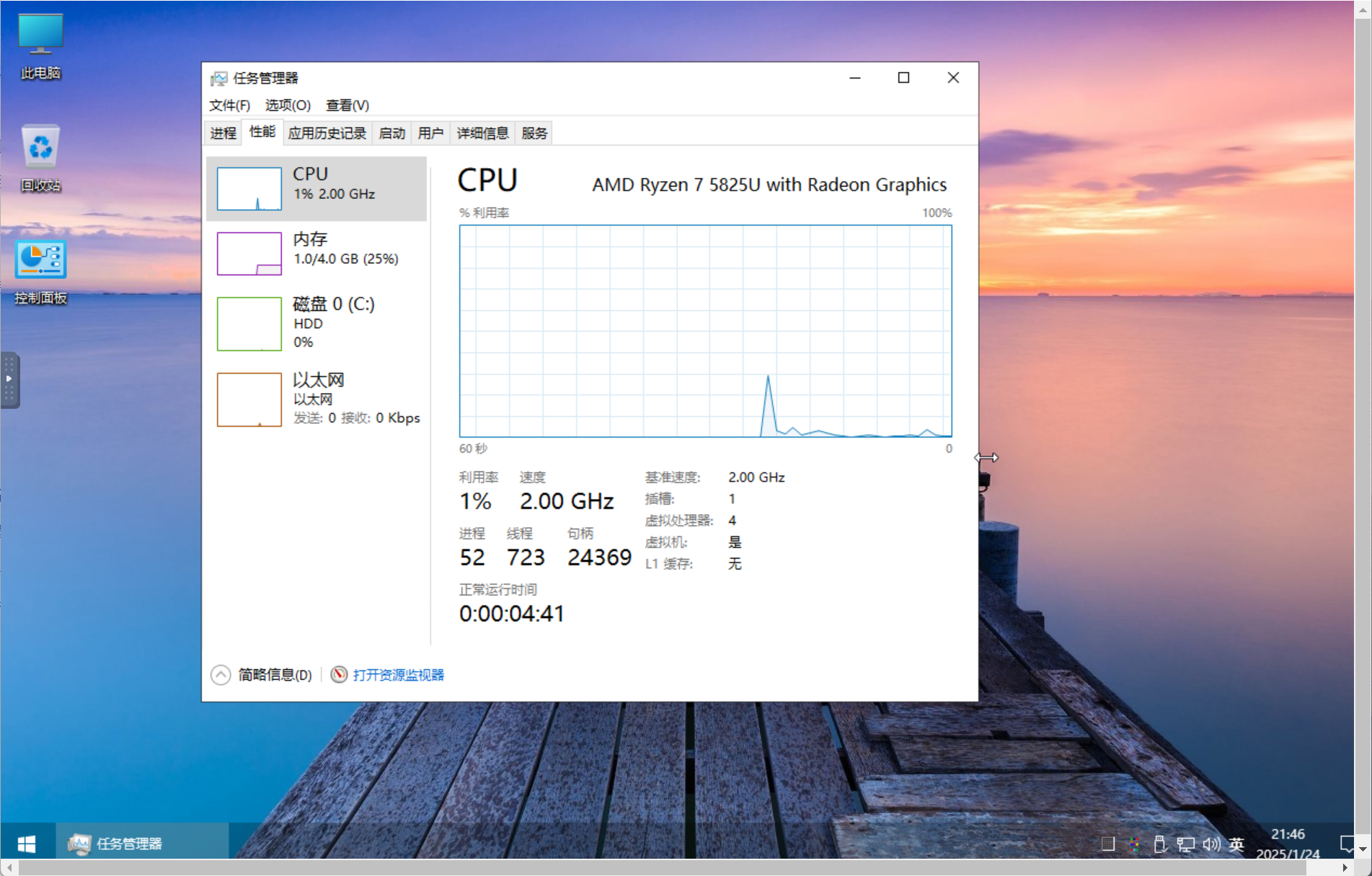
Task: Click volume speaker tray icon
Action: click(1212, 844)
